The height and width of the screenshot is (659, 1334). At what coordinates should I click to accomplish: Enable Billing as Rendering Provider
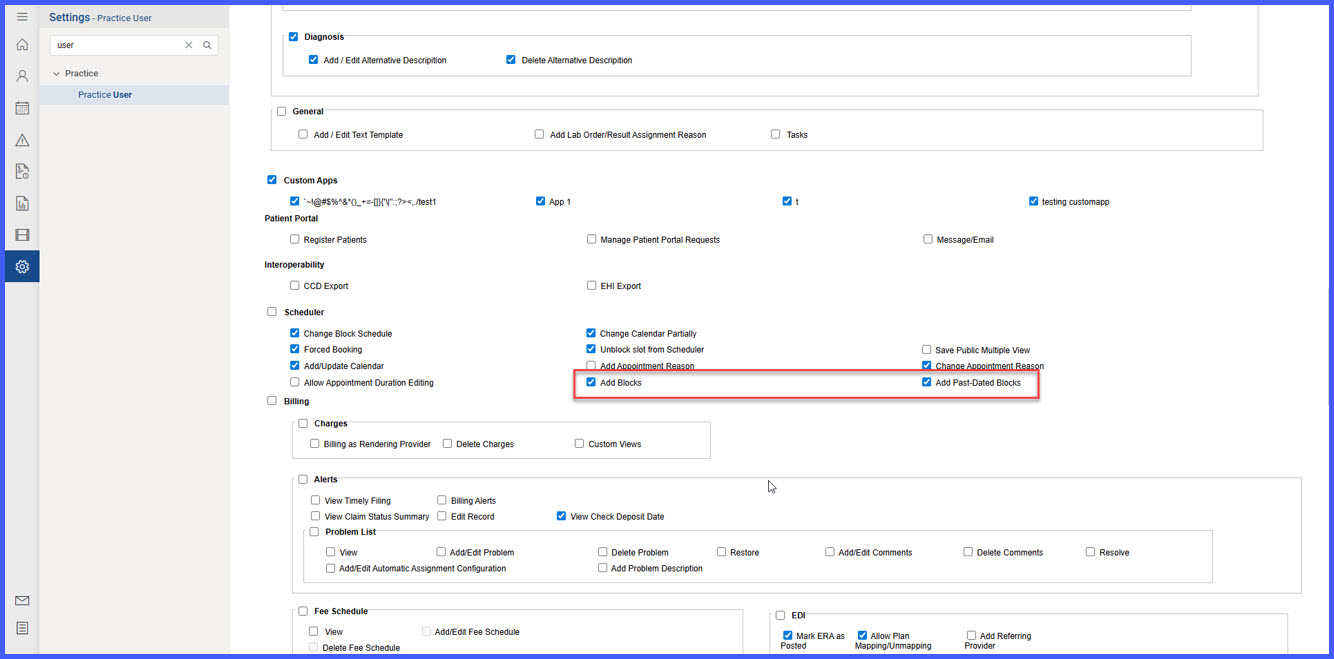[x=314, y=443]
